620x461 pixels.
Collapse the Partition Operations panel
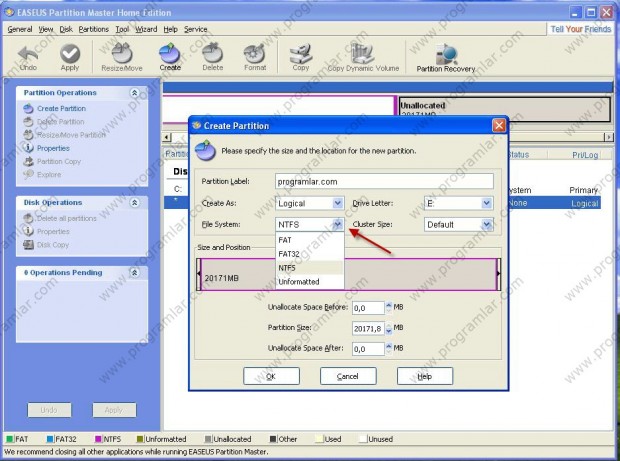[134, 93]
